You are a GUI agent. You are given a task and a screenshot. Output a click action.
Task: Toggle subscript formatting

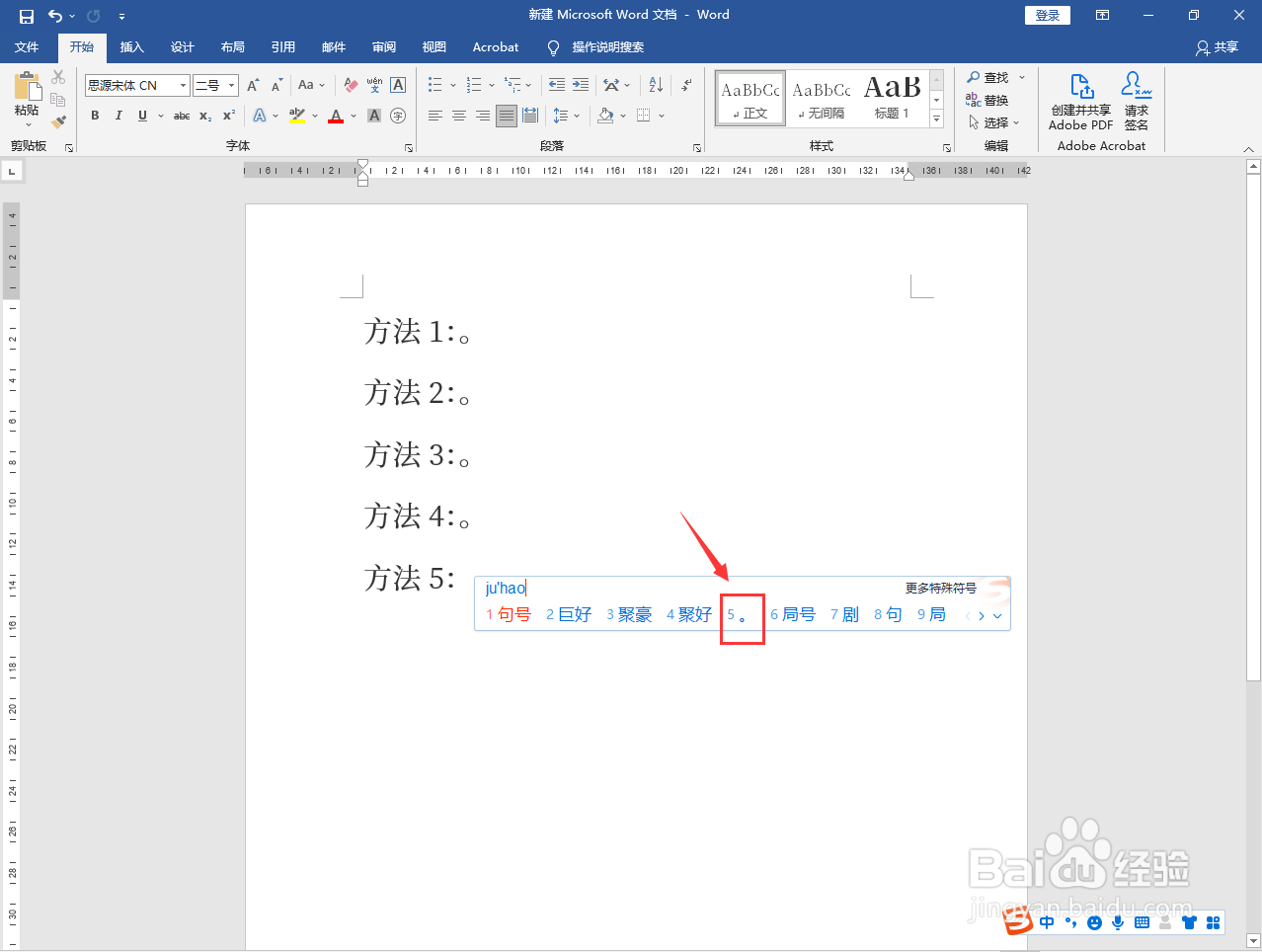tap(205, 116)
